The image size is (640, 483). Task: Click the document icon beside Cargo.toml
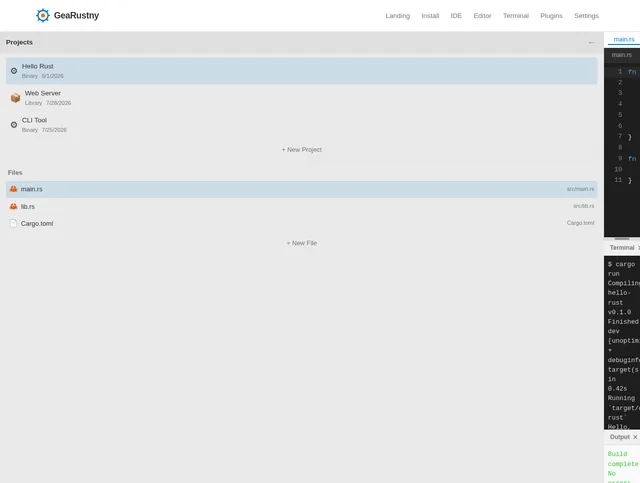tap(13, 223)
